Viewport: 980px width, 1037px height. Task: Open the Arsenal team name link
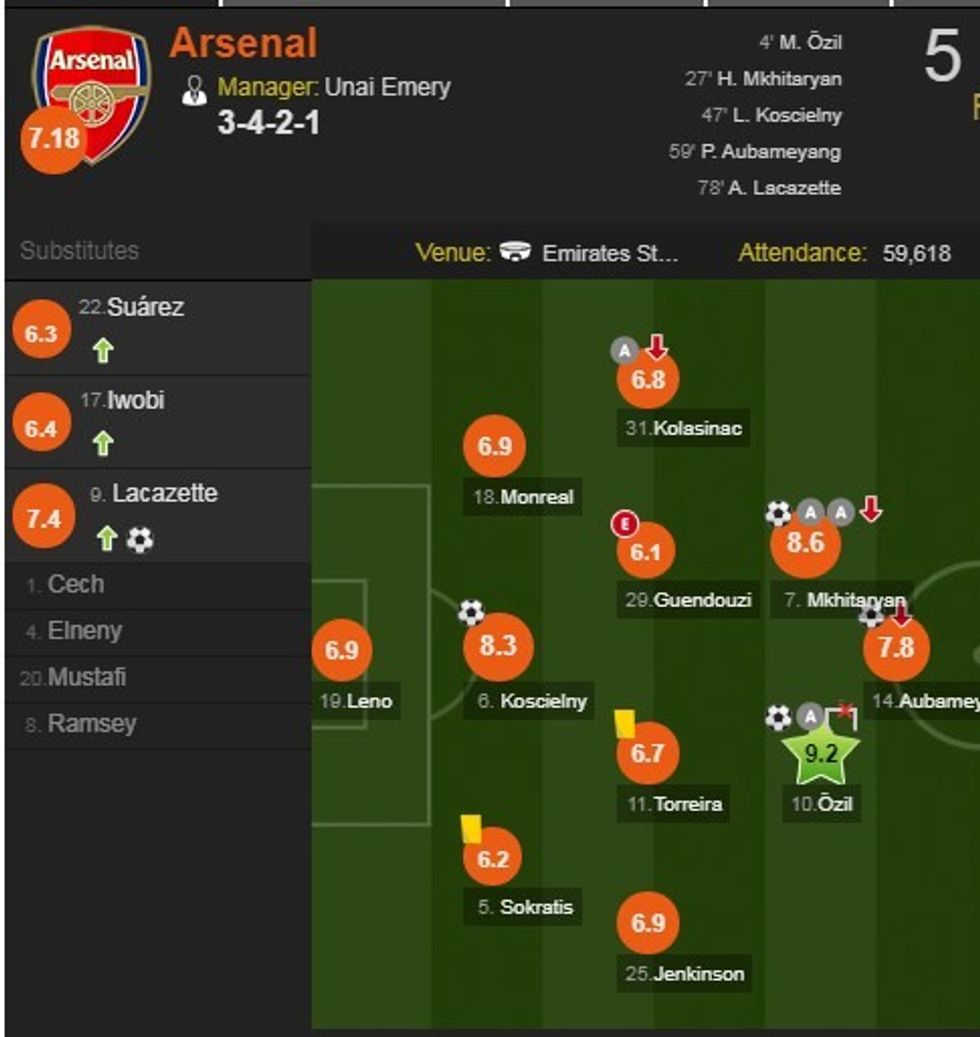tap(243, 43)
